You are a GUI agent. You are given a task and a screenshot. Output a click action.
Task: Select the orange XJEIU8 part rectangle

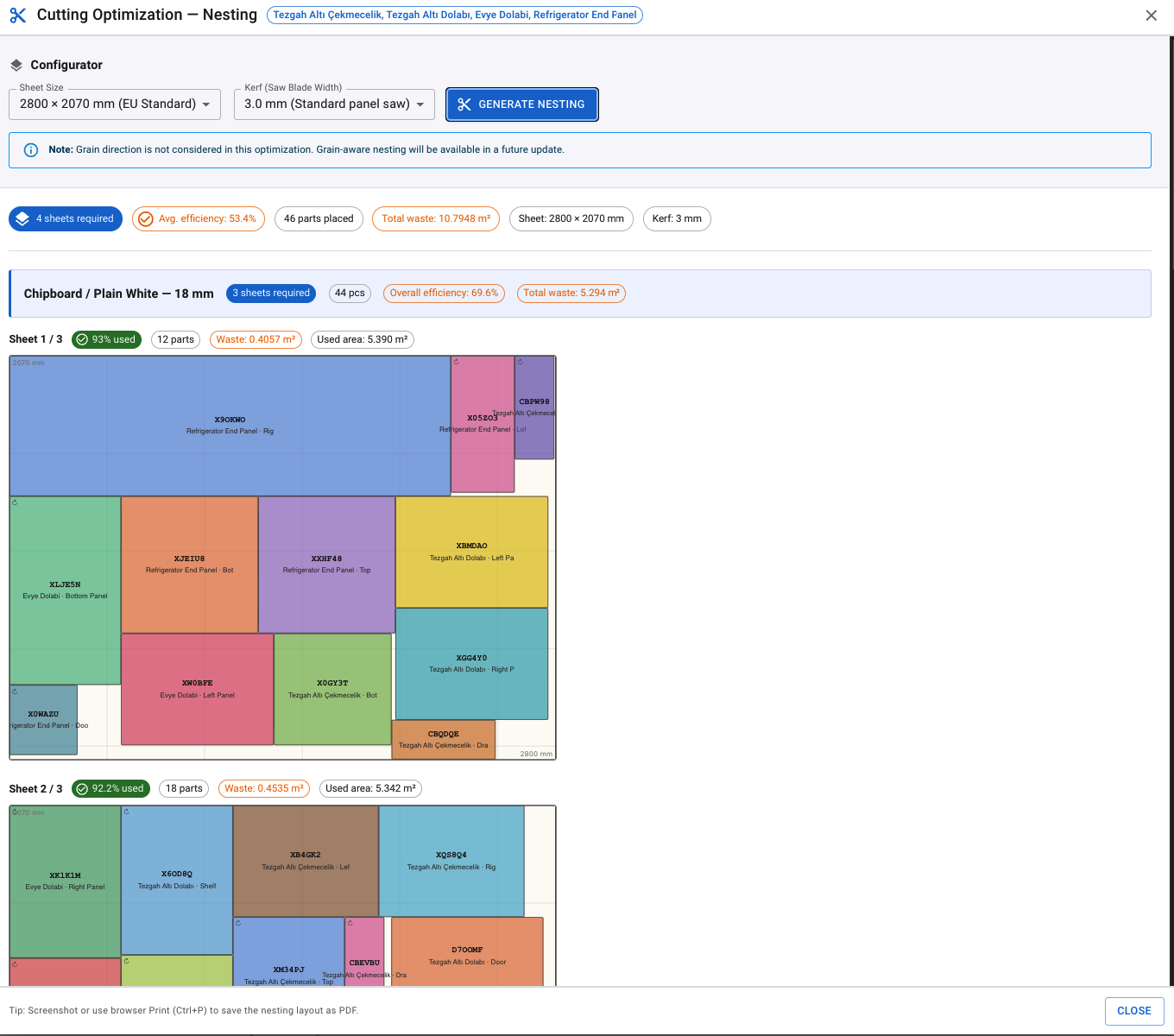(190, 565)
